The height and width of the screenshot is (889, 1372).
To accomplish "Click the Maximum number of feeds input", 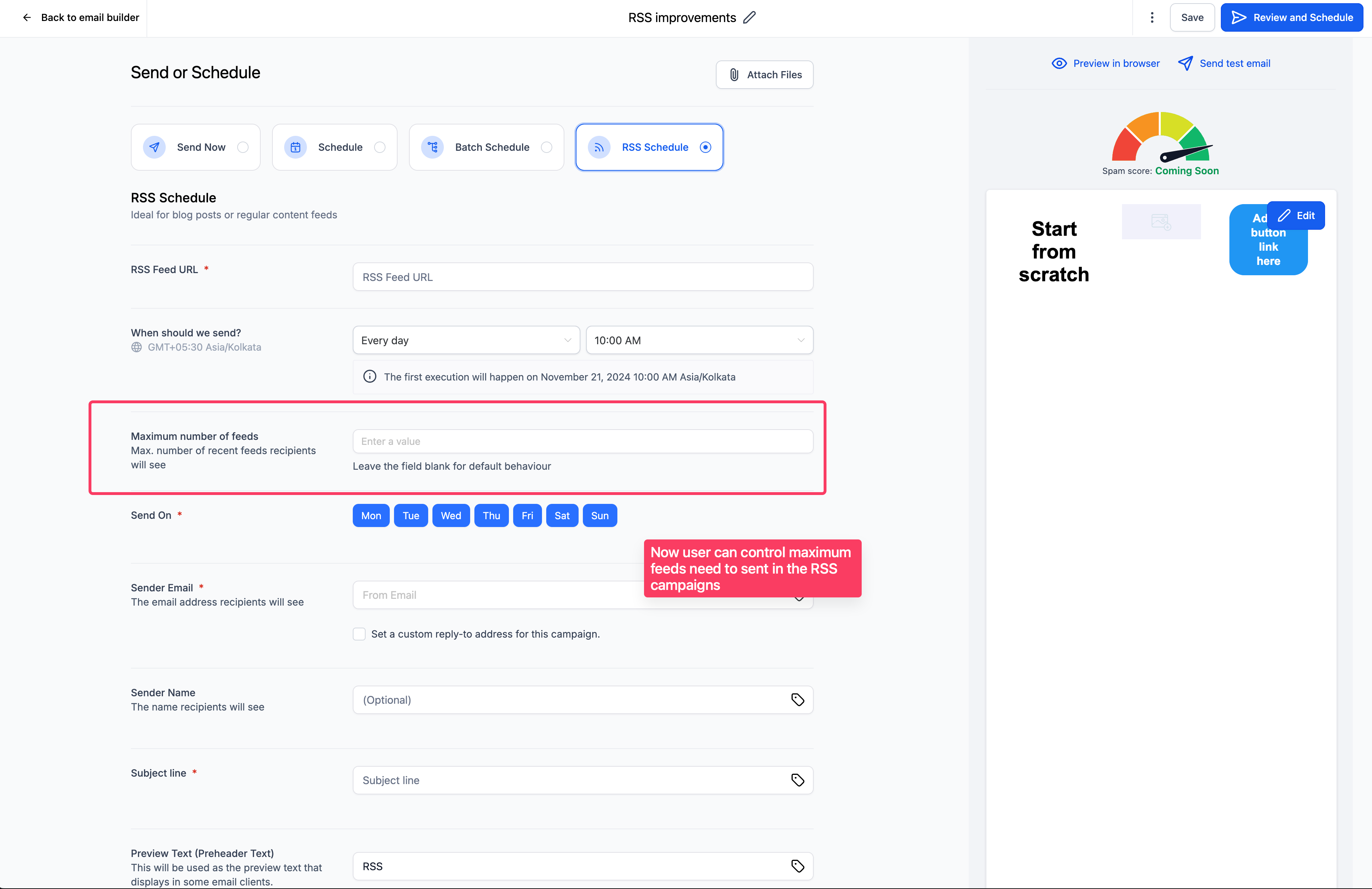I will [583, 441].
